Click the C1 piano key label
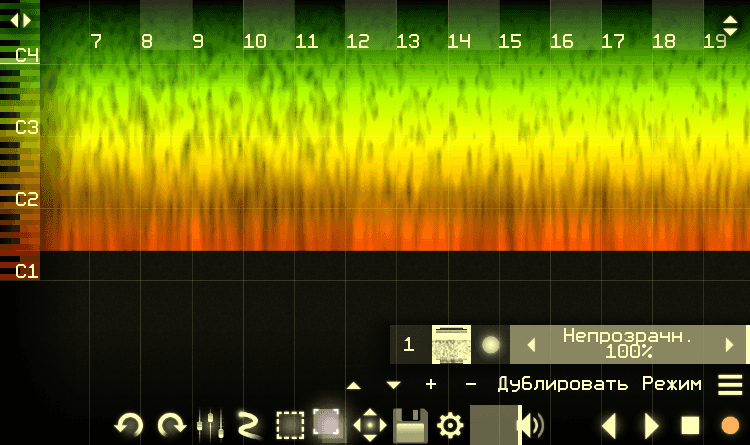 point(27,271)
